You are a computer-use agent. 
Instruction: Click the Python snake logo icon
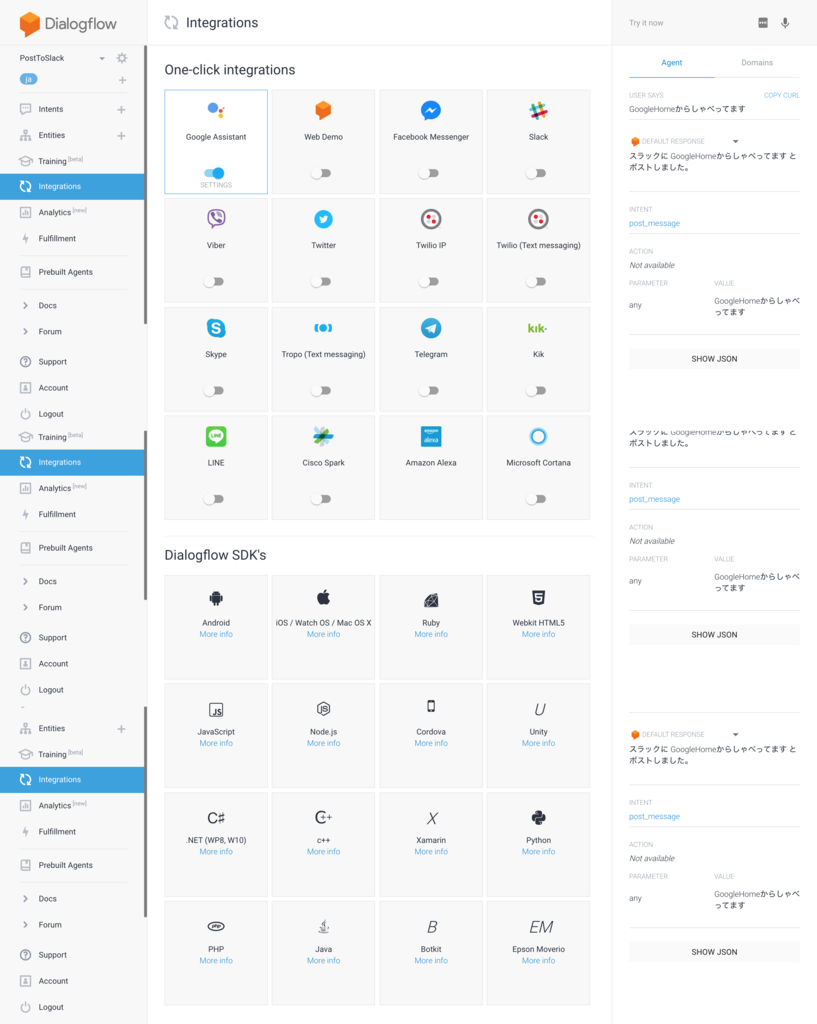tap(538, 817)
